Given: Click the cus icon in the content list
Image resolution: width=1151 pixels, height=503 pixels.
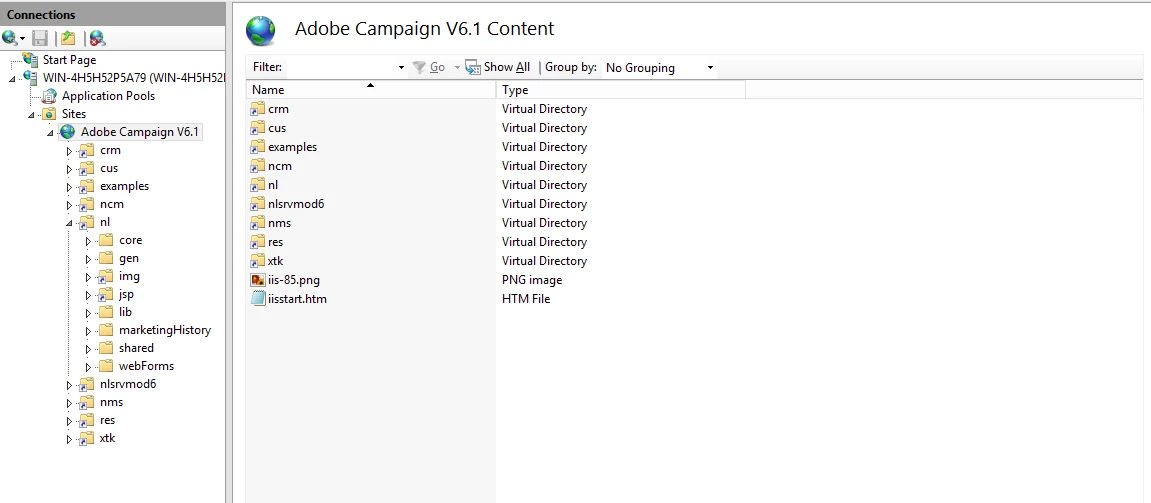Looking at the screenshot, I should [258, 128].
